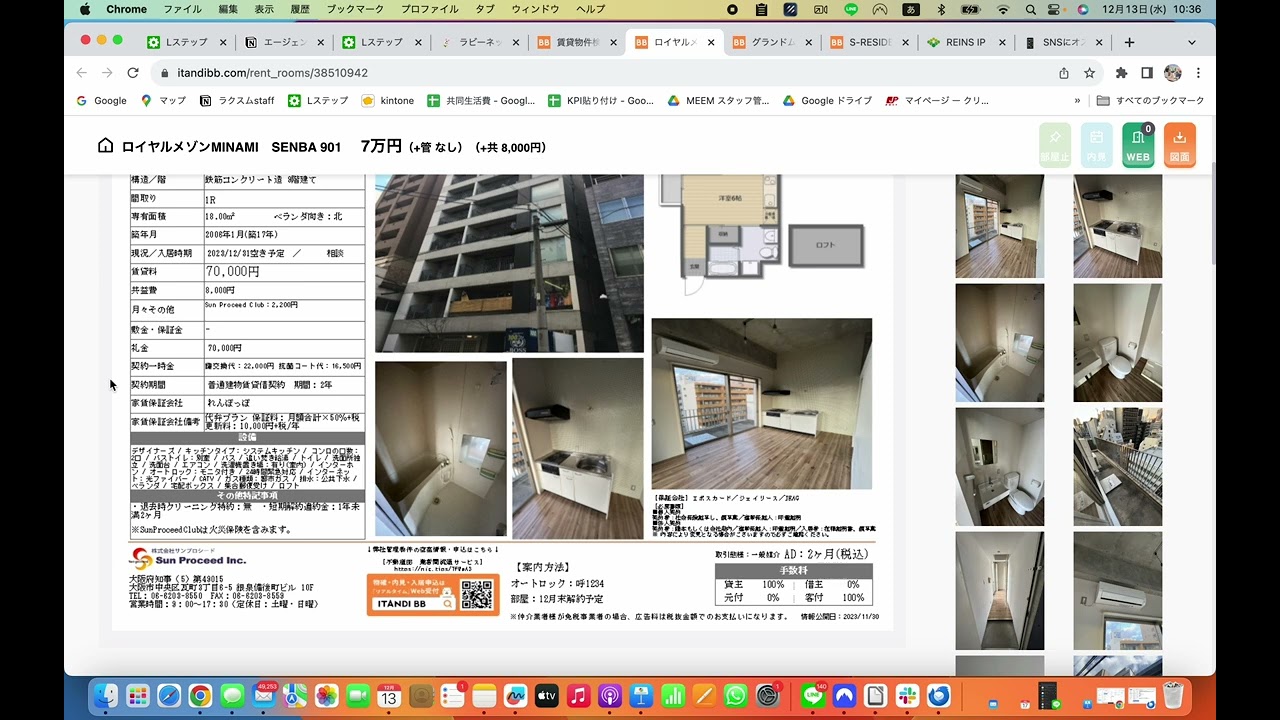Switch to the first Lステップ tab
The width and height of the screenshot is (1280, 720).
[x=186, y=42]
